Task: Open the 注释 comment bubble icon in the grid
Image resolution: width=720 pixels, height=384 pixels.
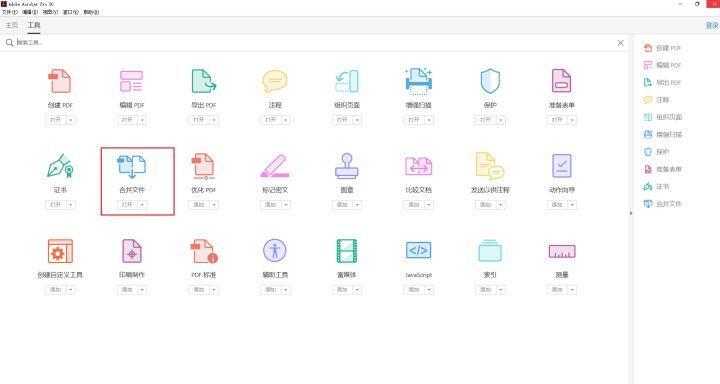Action: [275, 81]
